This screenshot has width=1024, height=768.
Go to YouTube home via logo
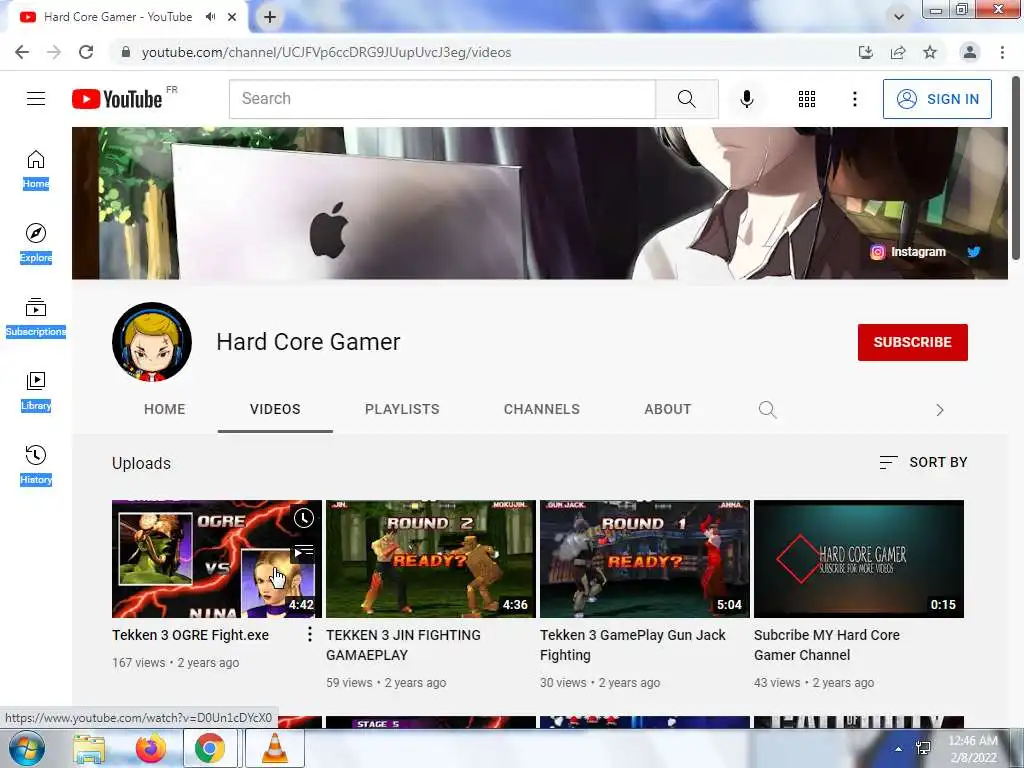(x=117, y=99)
